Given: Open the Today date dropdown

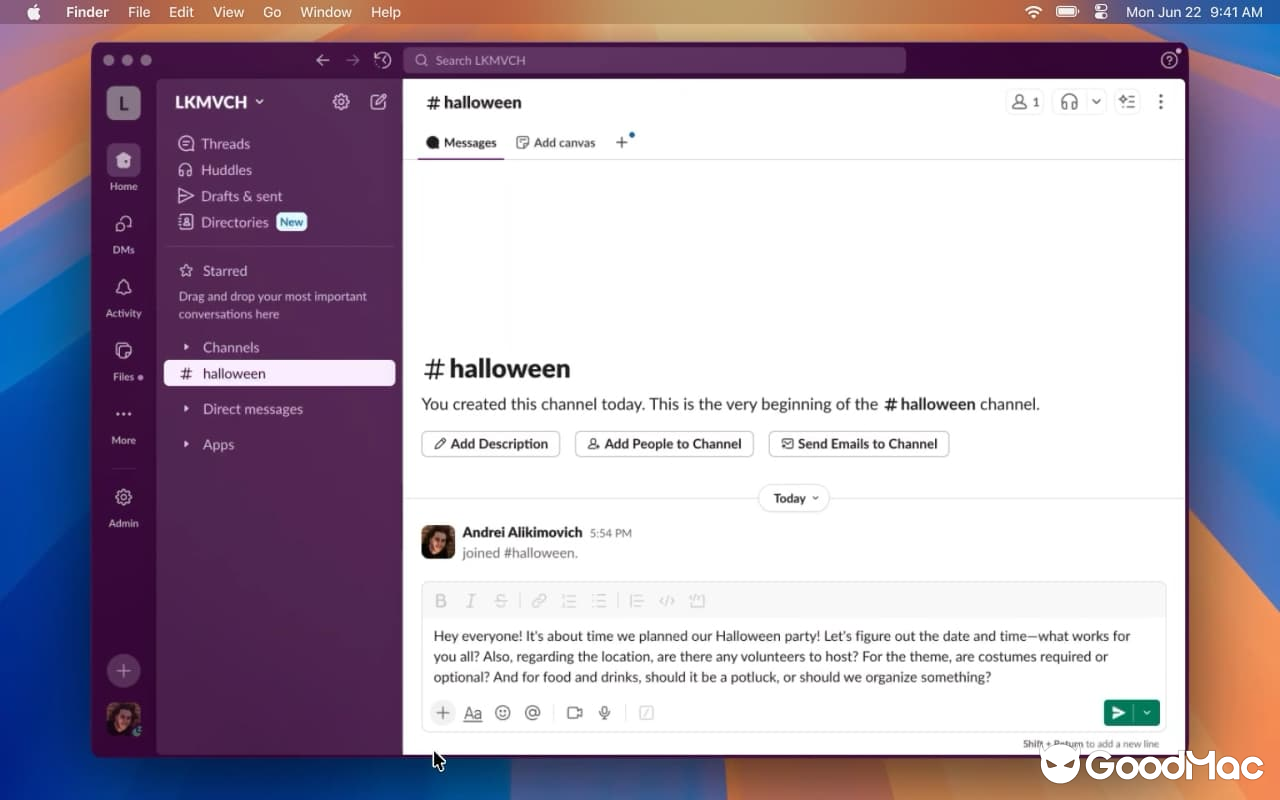Looking at the screenshot, I should (x=794, y=498).
